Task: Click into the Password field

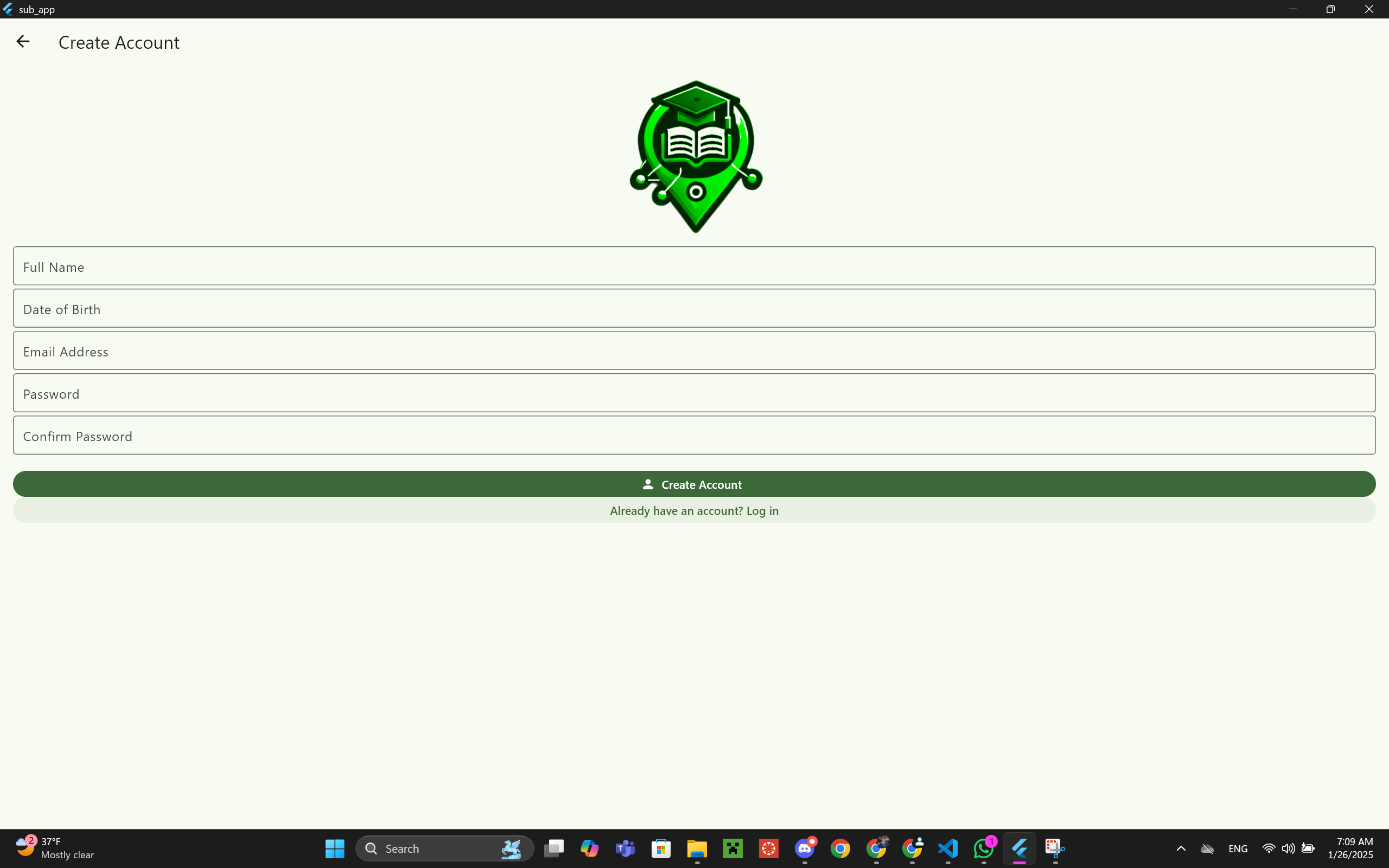Action: (694, 393)
